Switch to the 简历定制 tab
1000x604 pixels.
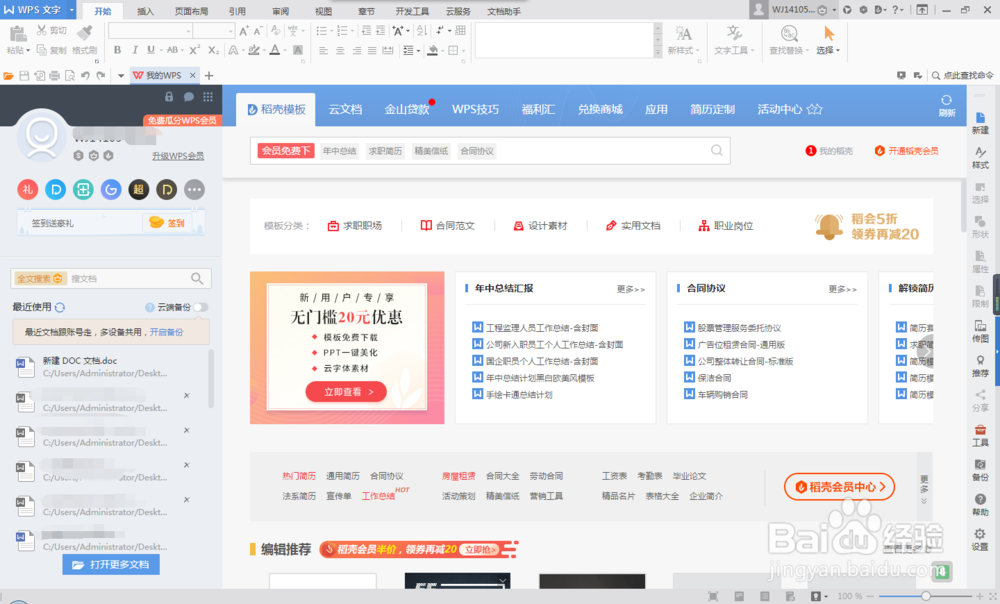pos(712,109)
